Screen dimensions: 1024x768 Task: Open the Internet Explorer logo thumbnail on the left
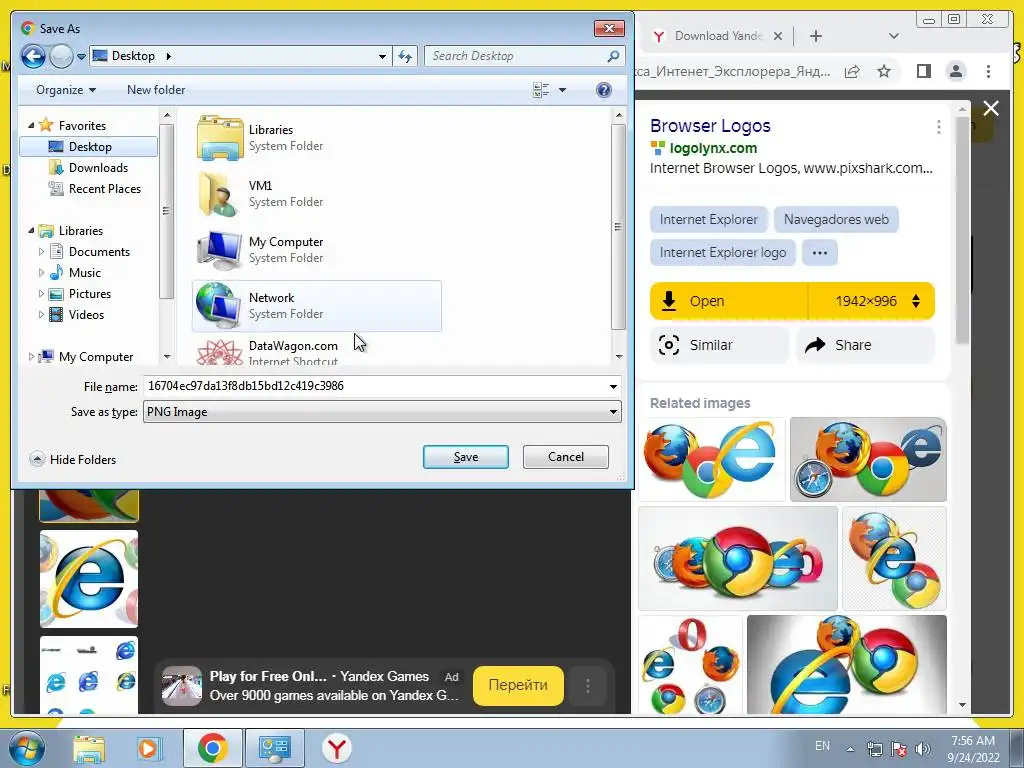click(89, 579)
